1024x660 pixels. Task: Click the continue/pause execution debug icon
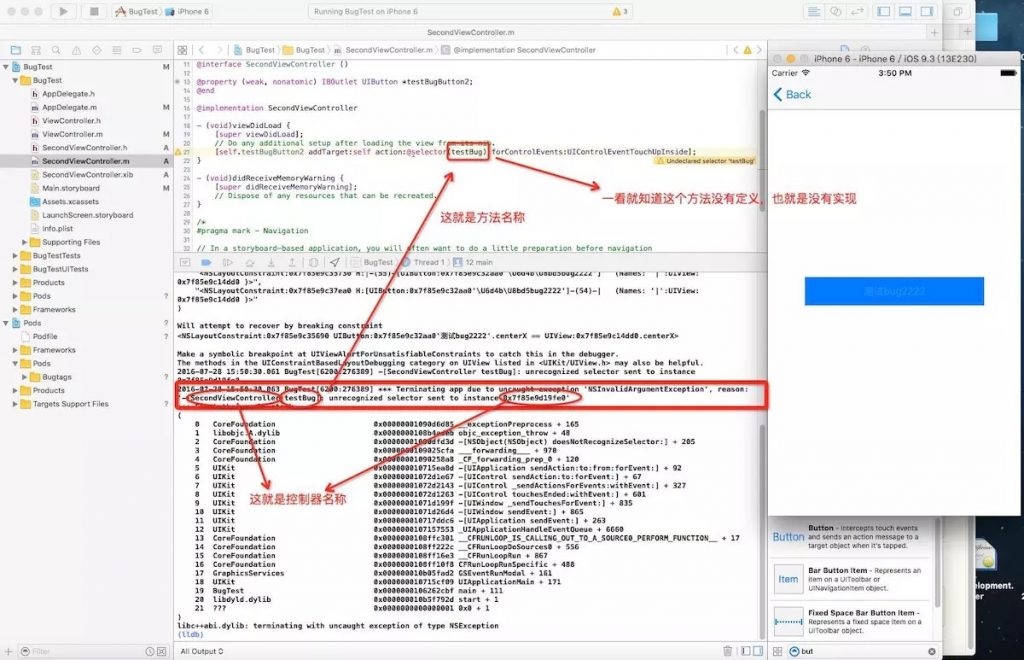(x=227, y=262)
